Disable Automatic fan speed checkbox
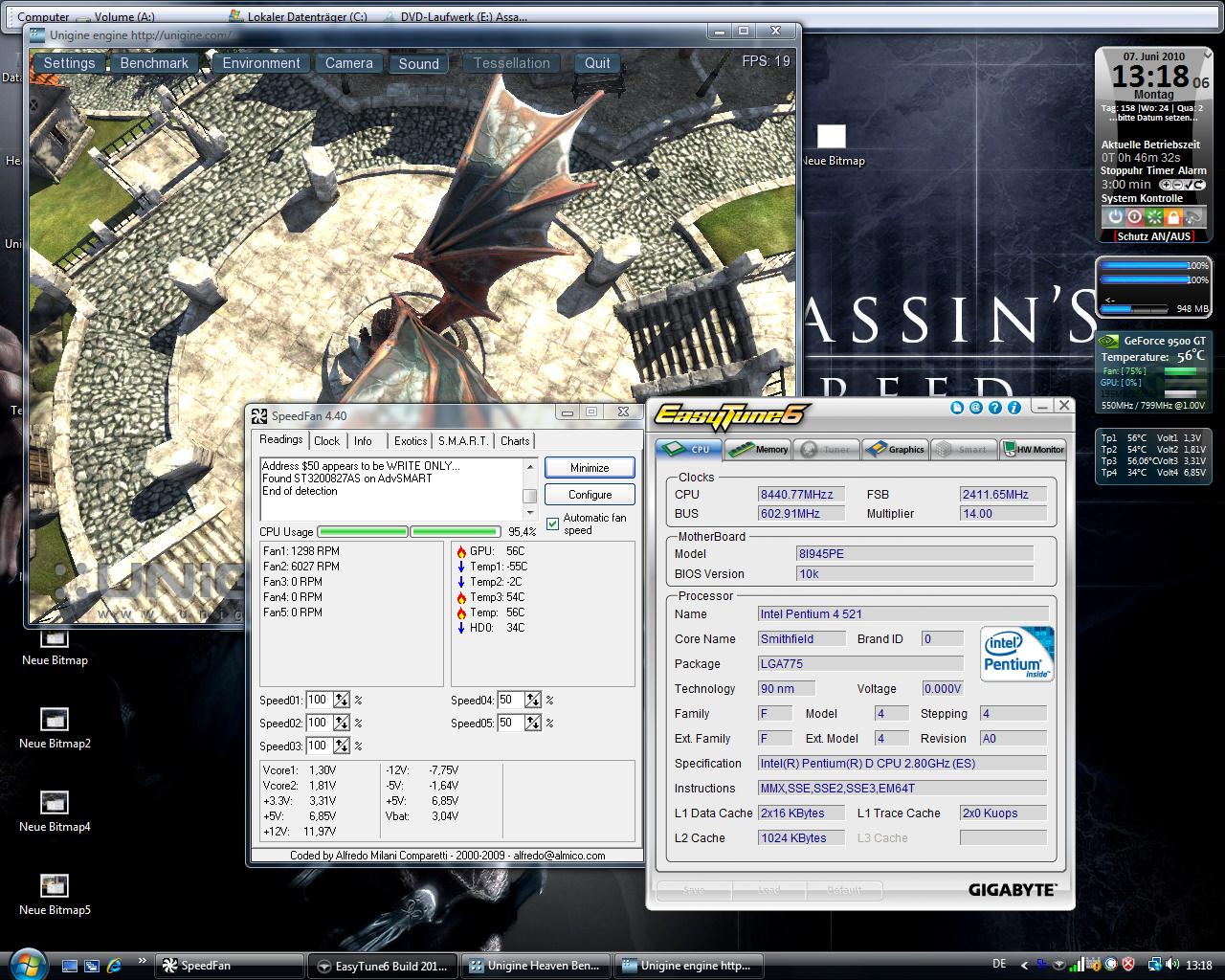 coord(552,523)
